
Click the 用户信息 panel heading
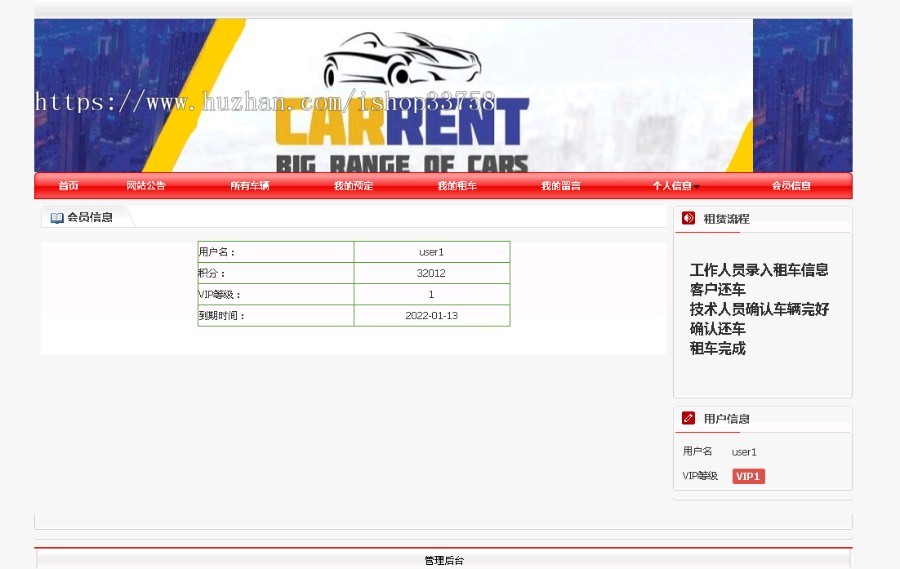tap(726, 419)
